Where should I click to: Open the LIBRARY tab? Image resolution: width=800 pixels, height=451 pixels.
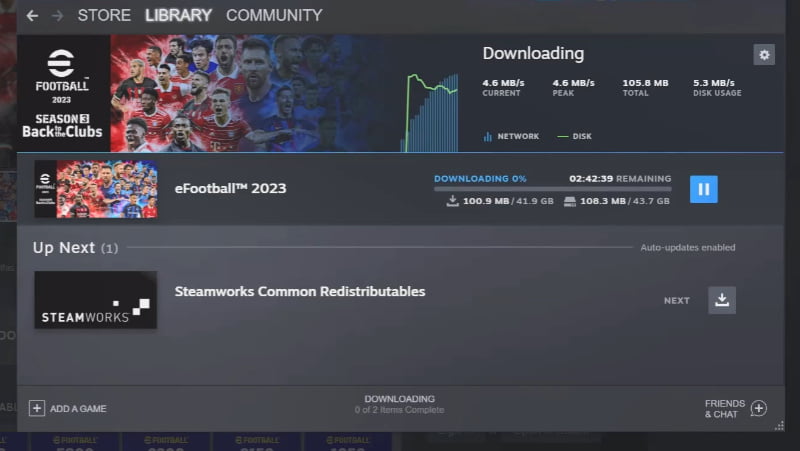click(178, 15)
